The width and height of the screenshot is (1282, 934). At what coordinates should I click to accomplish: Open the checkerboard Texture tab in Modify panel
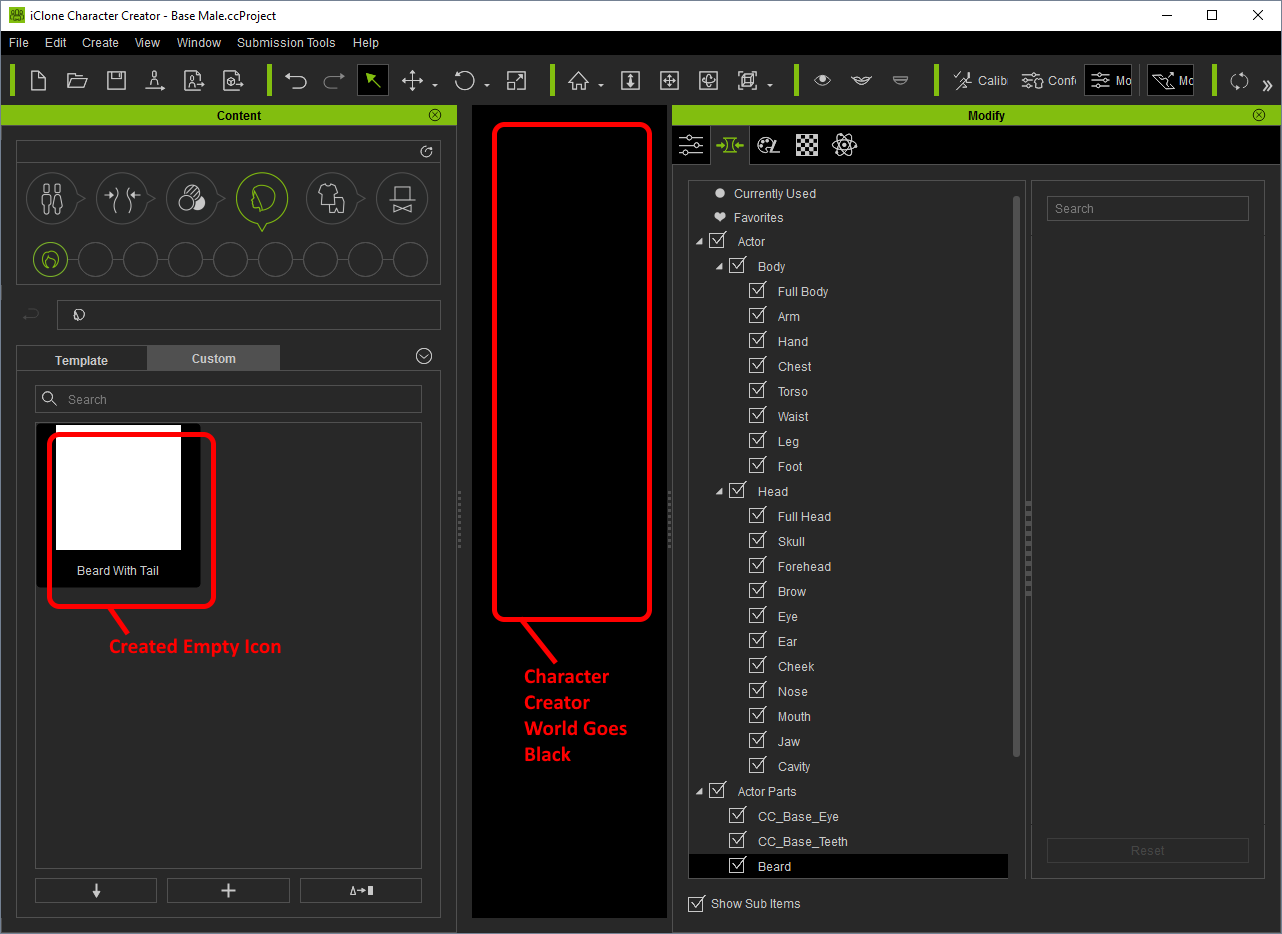(x=806, y=145)
